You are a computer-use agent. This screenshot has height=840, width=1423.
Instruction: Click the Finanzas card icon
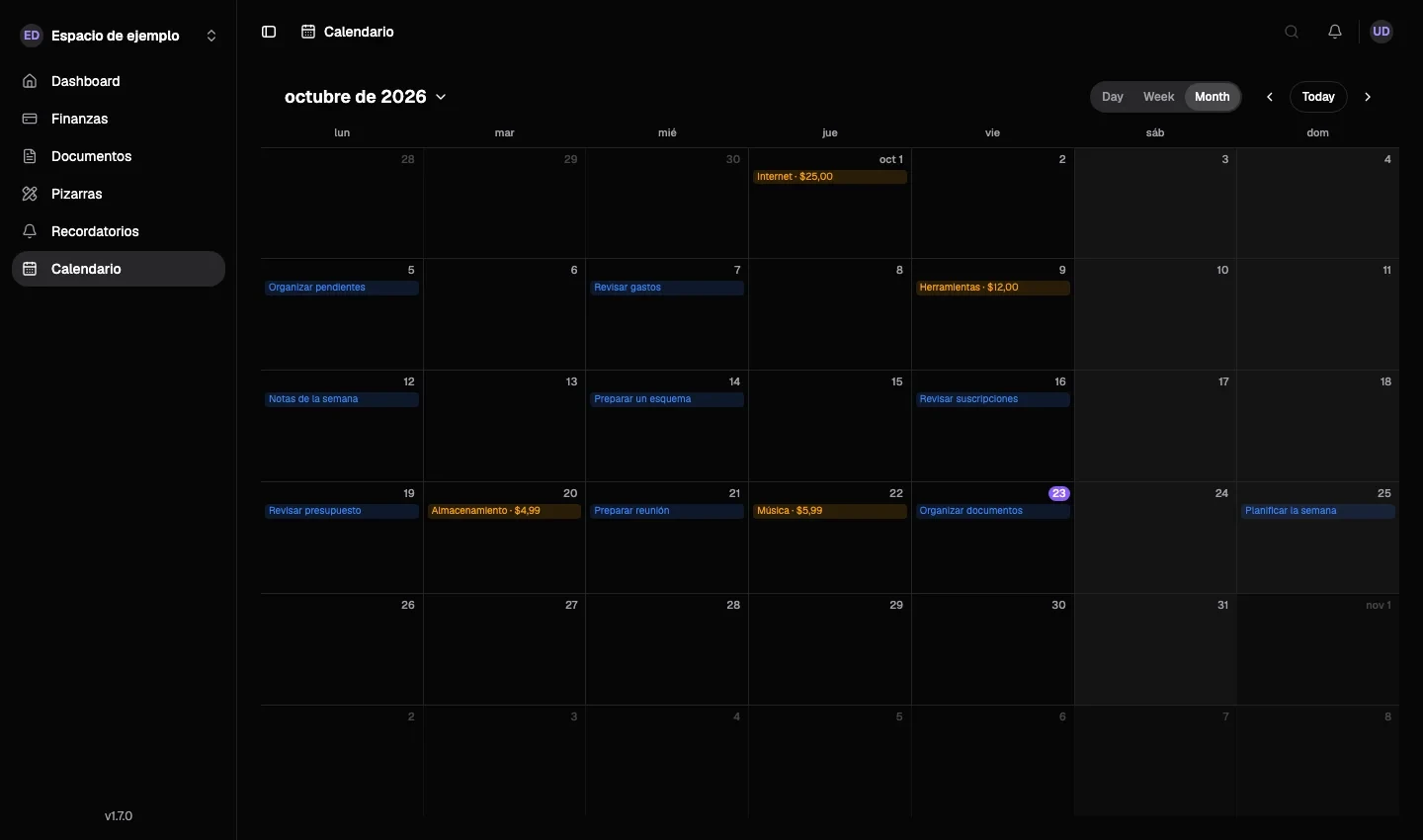(30, 119)
